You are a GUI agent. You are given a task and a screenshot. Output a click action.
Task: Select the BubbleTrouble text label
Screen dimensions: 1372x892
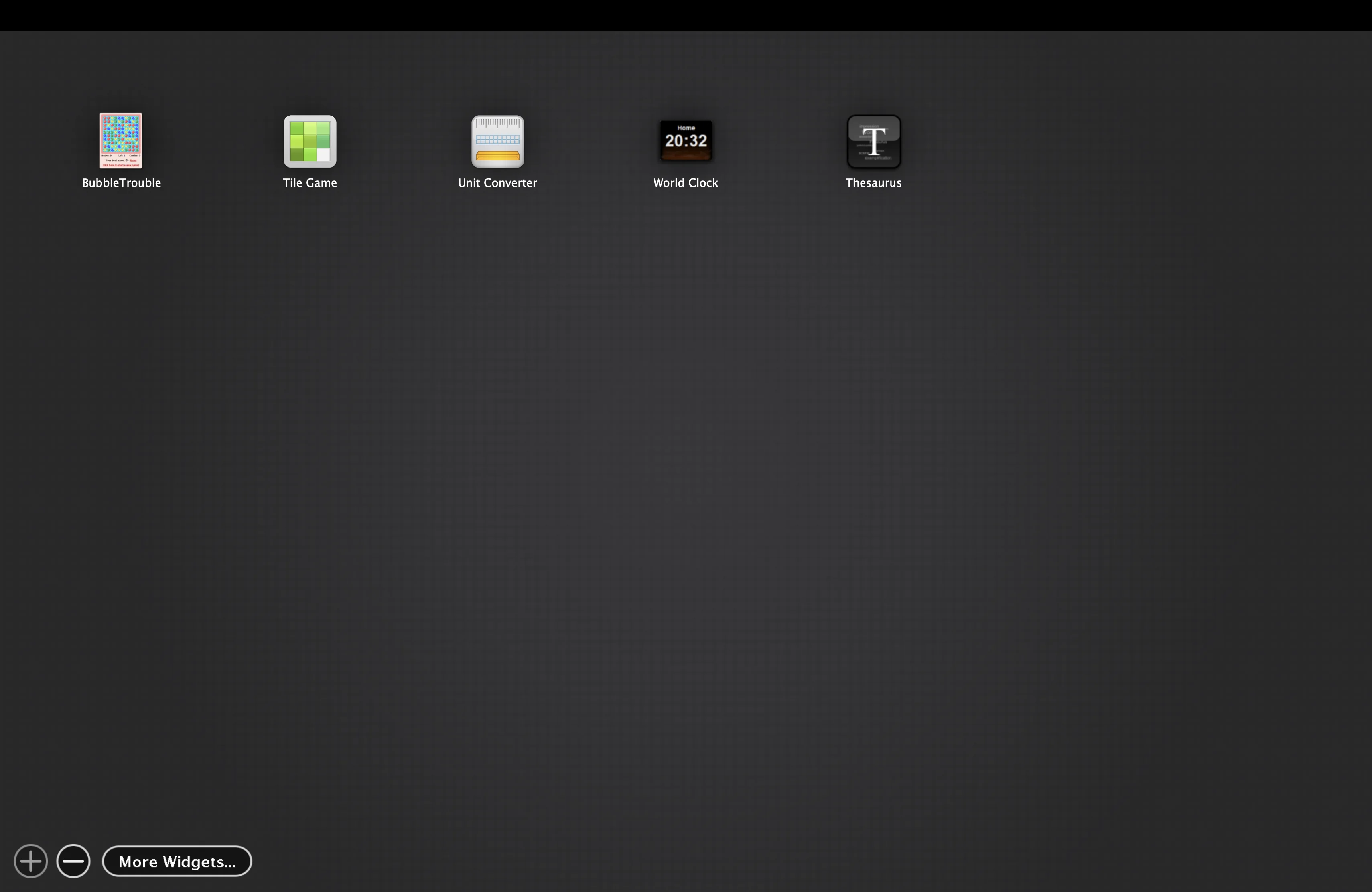(121, 182)
